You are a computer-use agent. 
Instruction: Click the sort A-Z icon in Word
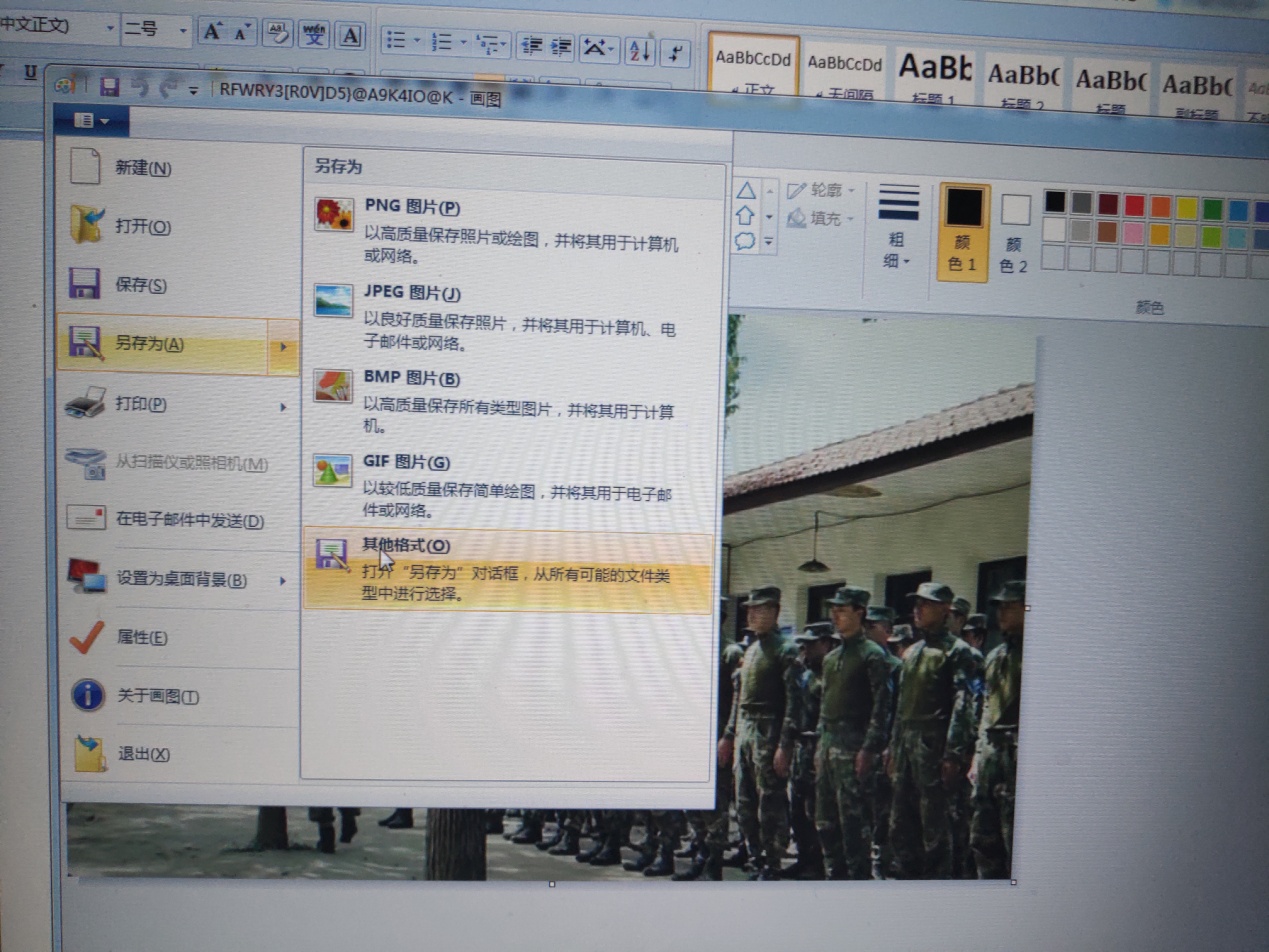coord(641,52)
